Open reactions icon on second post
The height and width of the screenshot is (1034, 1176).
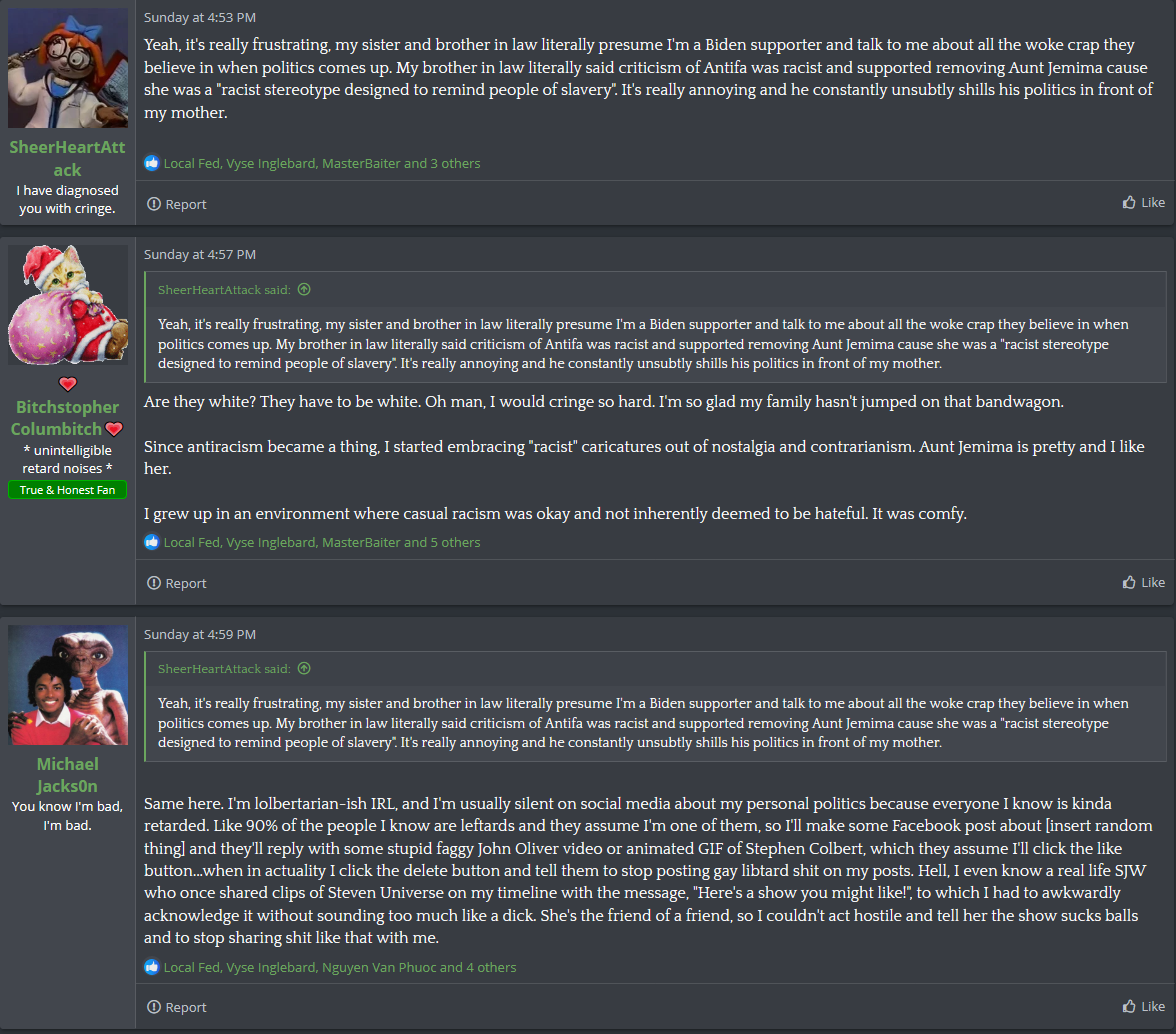[x=152, y=541]
